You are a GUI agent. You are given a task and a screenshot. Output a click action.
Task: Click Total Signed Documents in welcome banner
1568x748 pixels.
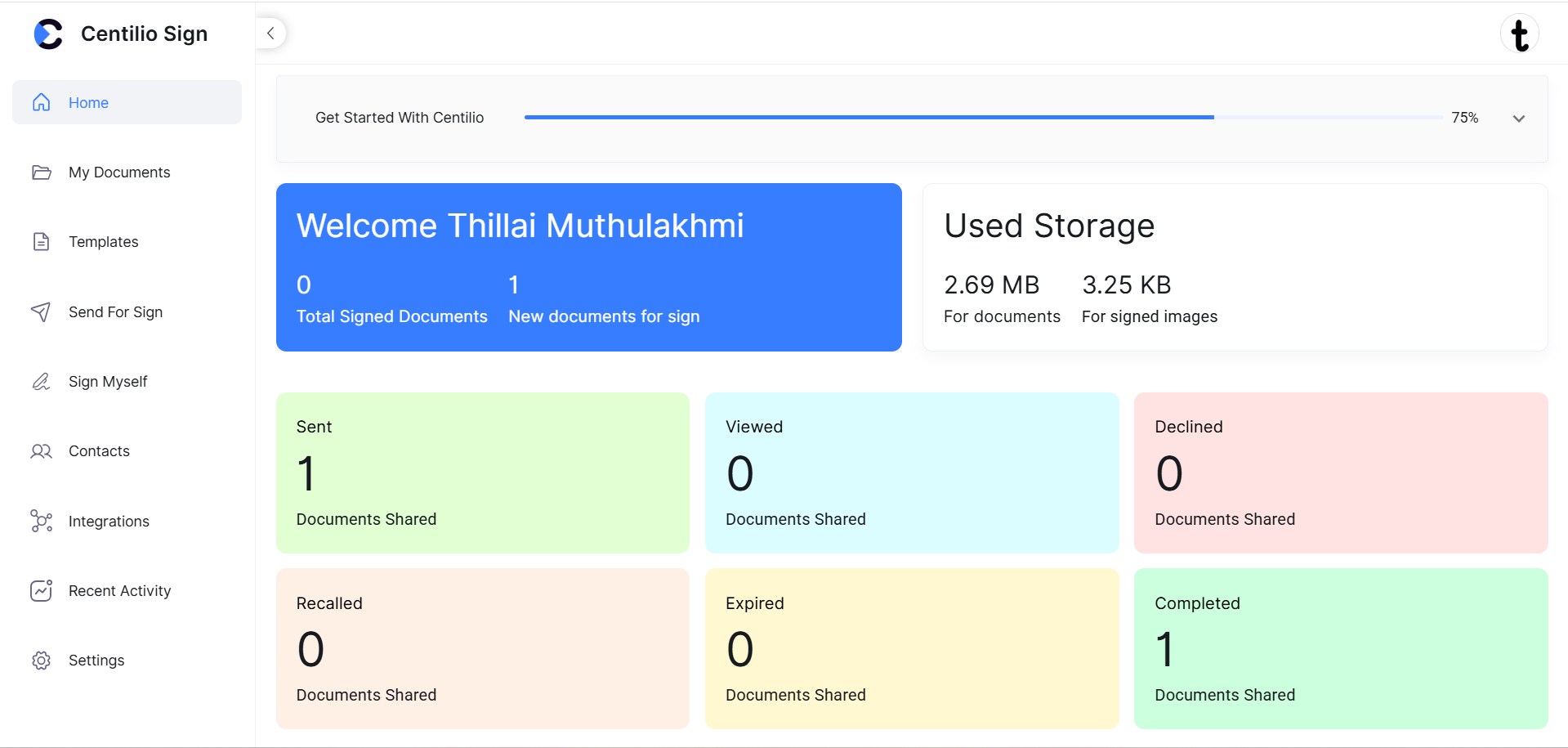click(391, 316)
